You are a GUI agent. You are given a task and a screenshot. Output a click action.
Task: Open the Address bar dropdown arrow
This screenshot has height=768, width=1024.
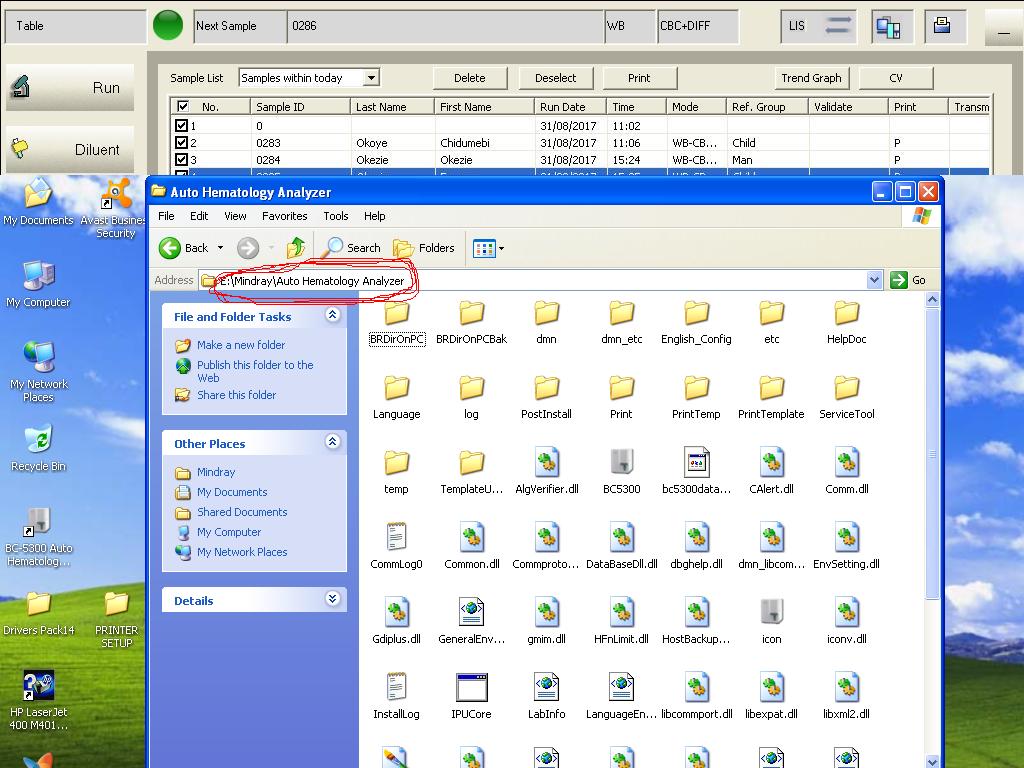pyautogui.click(x=874, y=280)
